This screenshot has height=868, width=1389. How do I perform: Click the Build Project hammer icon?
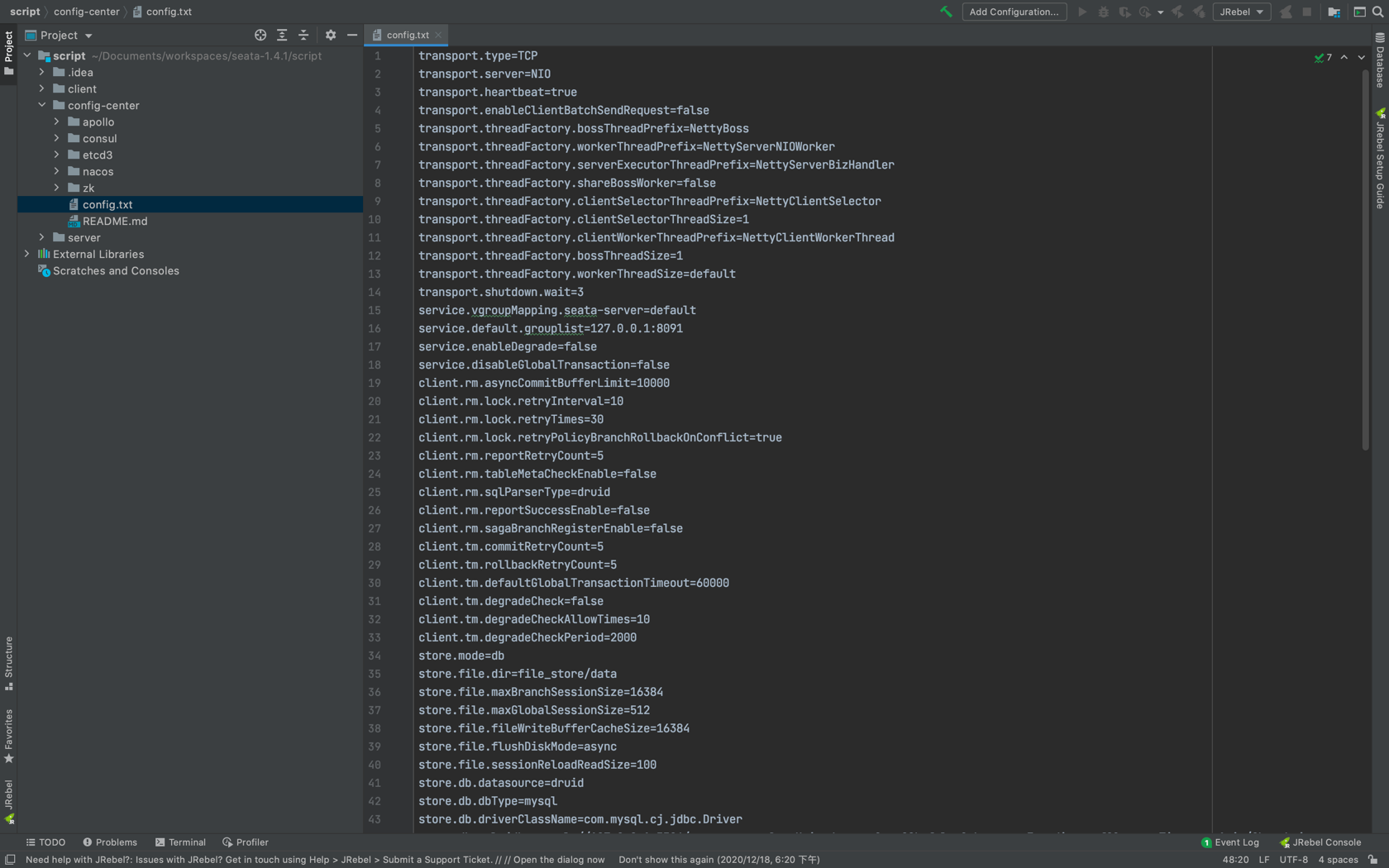click(946, 12)
